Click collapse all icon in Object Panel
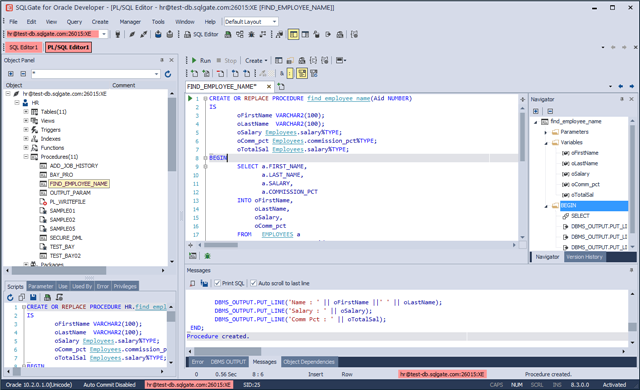The width and height of the screenshot is (640, 390). [x=23, y=74]
